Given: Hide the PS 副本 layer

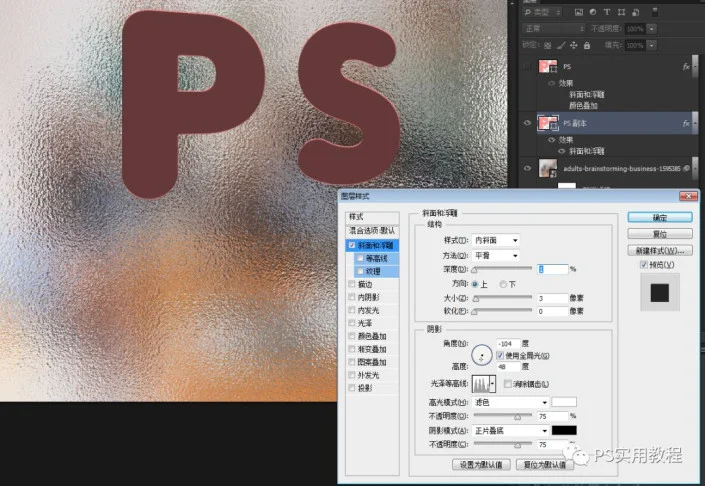Looking at the screenshot, I should point(527,123).
